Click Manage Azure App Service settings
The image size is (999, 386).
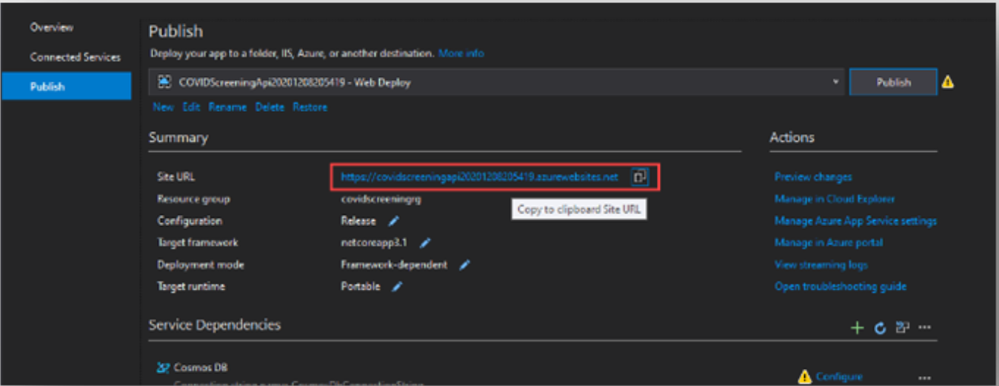click(x=856, y=221)
